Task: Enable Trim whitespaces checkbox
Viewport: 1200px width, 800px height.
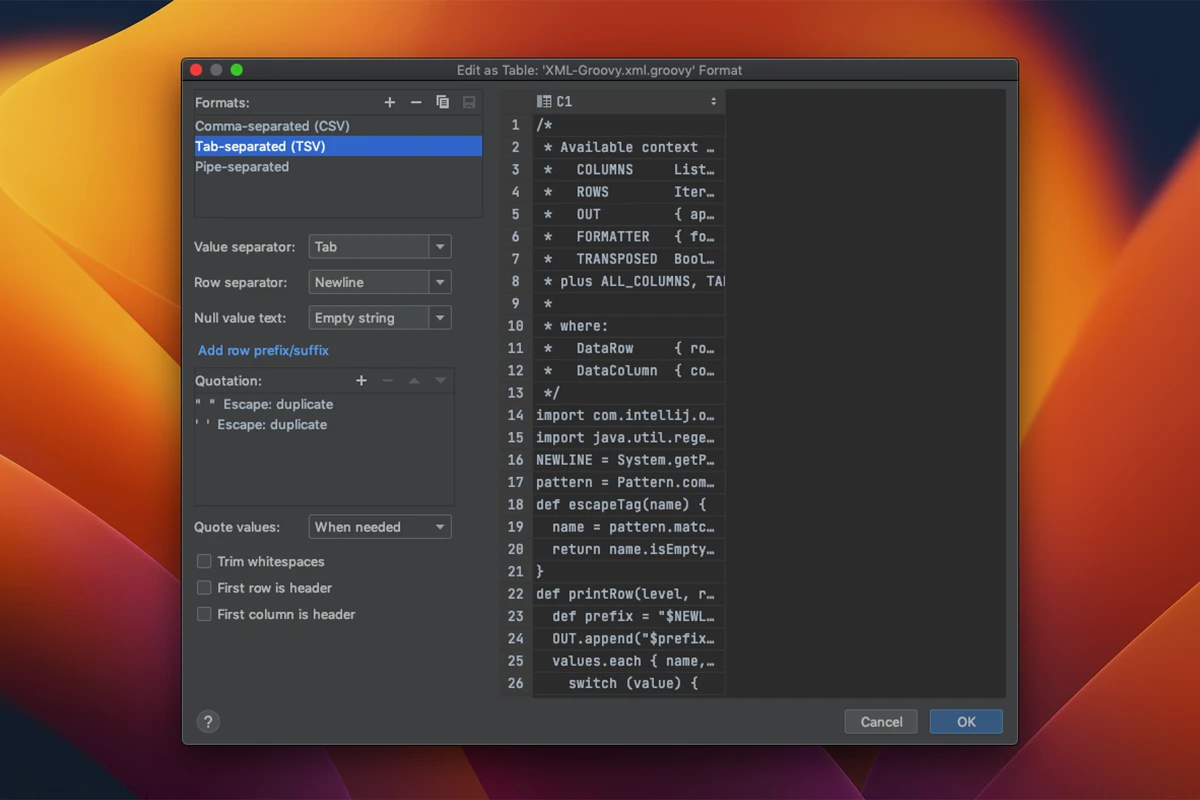Action: [204, 562]
